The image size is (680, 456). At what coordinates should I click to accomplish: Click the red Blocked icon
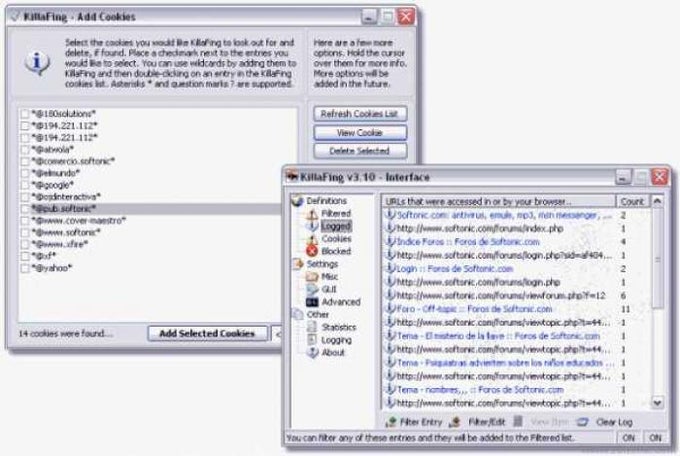312,251
